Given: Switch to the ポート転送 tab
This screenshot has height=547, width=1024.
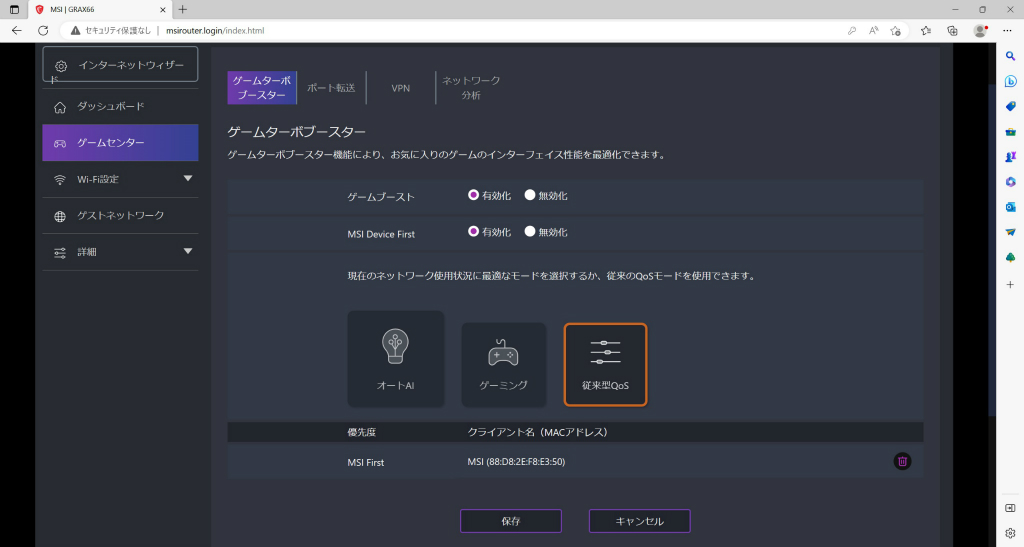Looking at the screenshot, I should point(331,87).
